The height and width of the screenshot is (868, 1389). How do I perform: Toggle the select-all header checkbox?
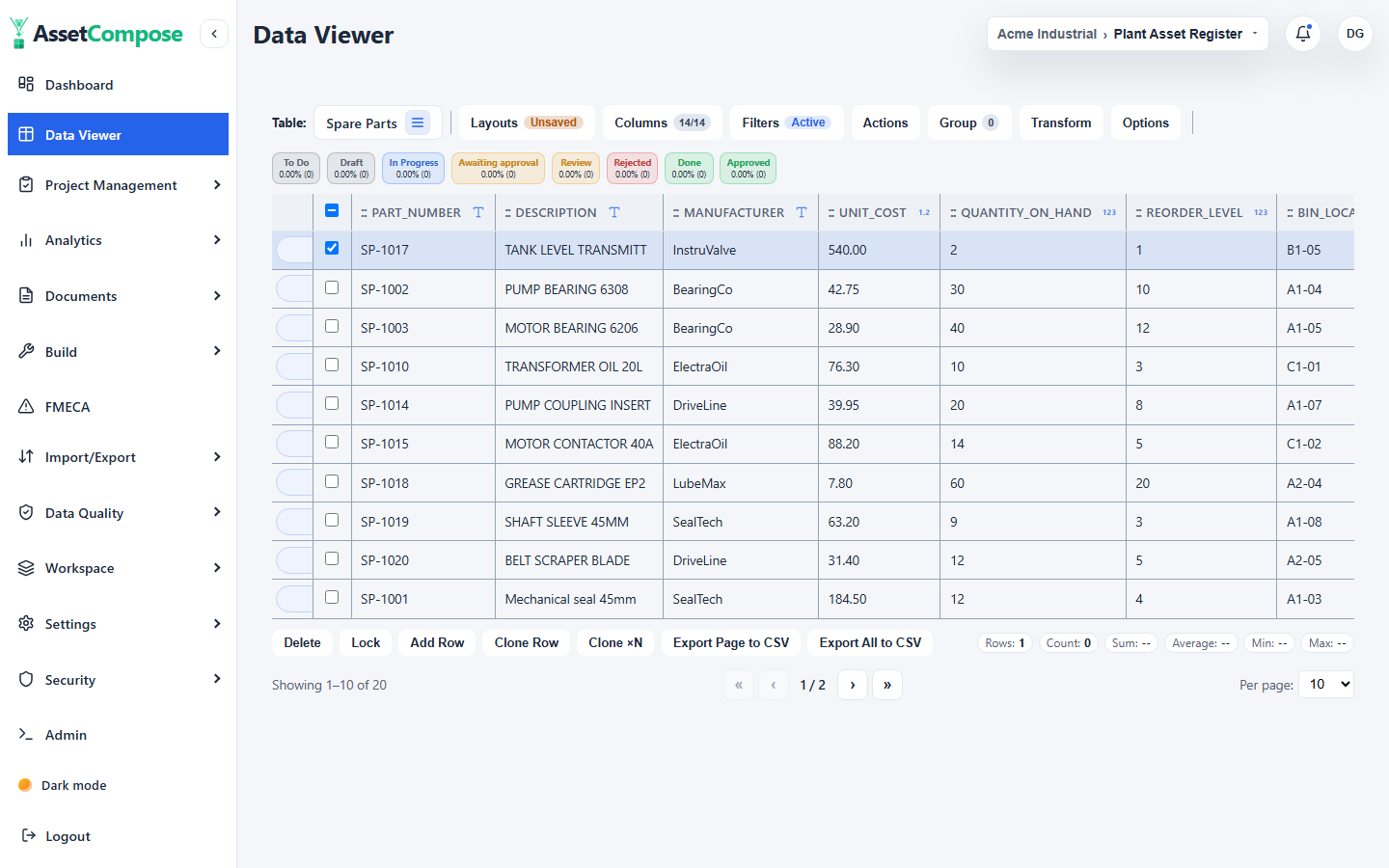pos(332,210)
